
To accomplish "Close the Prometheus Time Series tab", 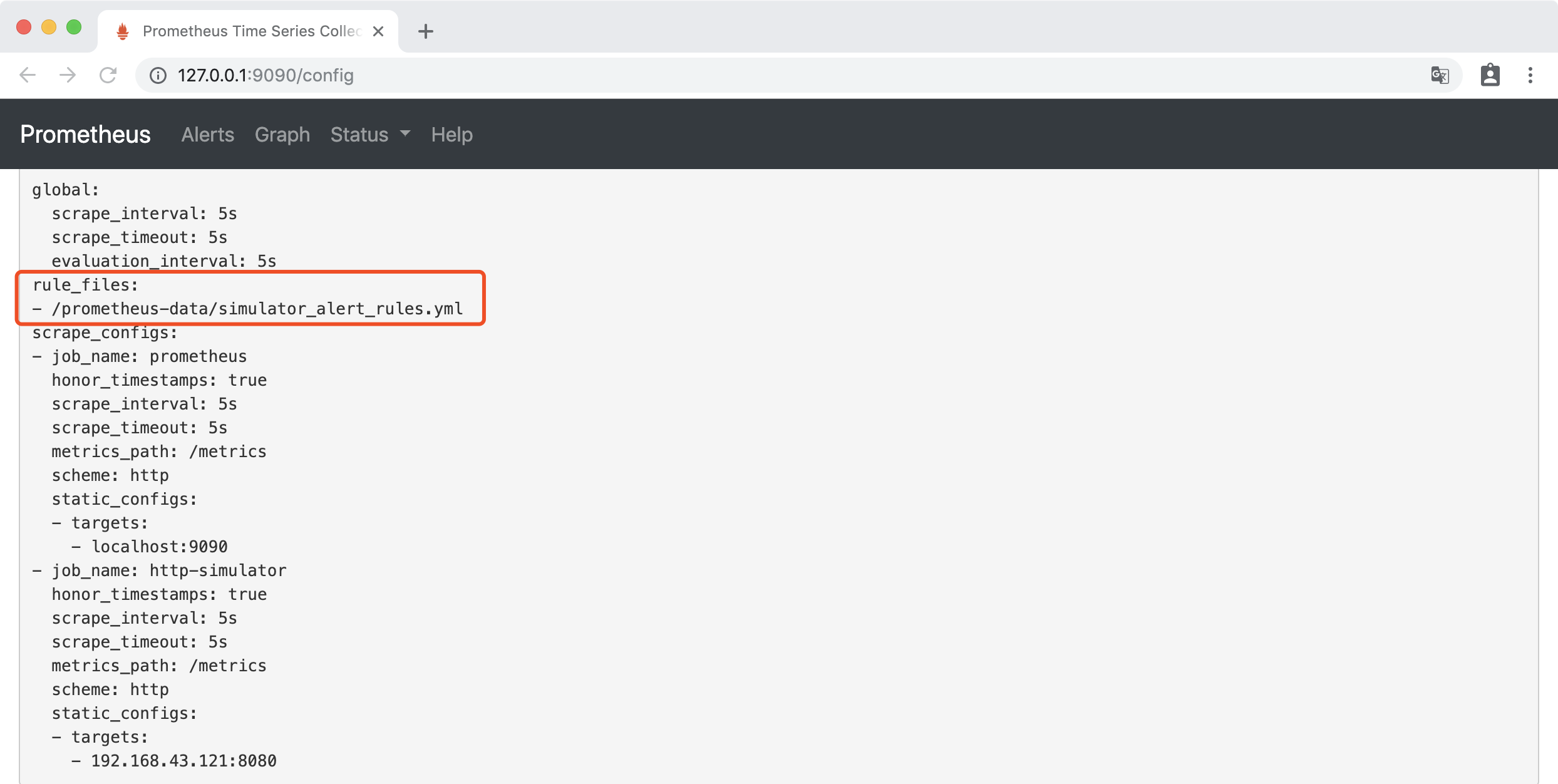I will [378, 31].
